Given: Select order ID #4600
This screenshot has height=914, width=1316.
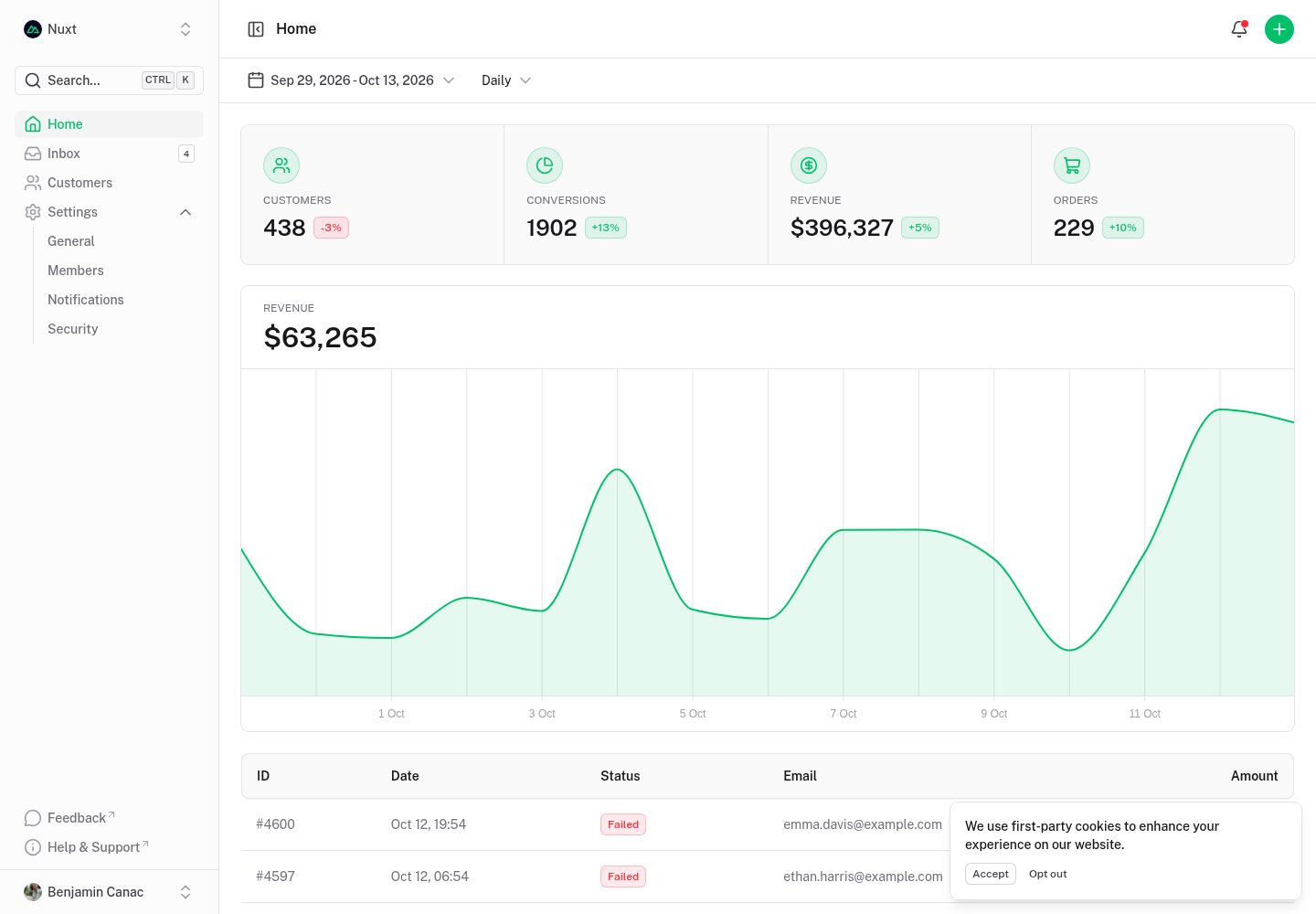Looking at the screenshot, I should (275, 824).
